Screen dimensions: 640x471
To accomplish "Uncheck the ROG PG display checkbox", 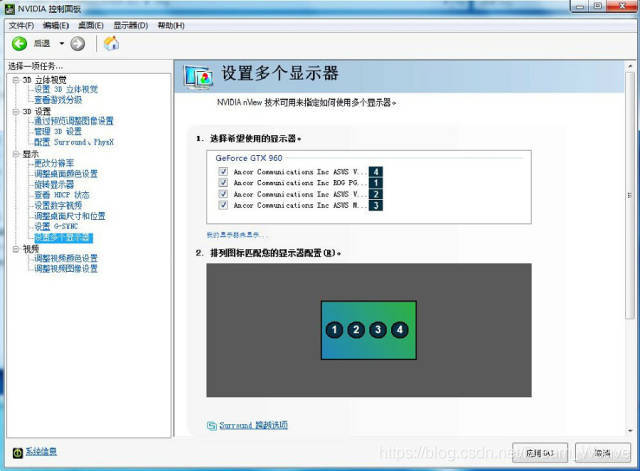I will 223,182.
